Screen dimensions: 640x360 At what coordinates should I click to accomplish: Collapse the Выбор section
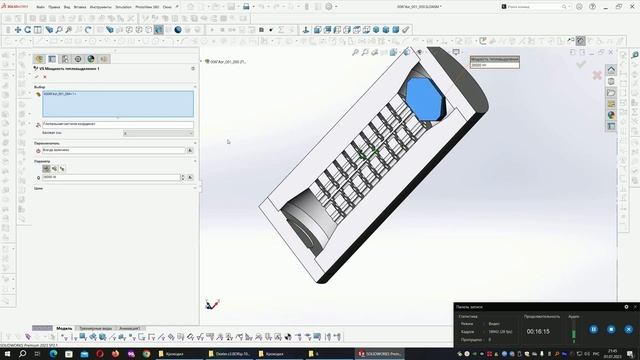tap(195, 87)
